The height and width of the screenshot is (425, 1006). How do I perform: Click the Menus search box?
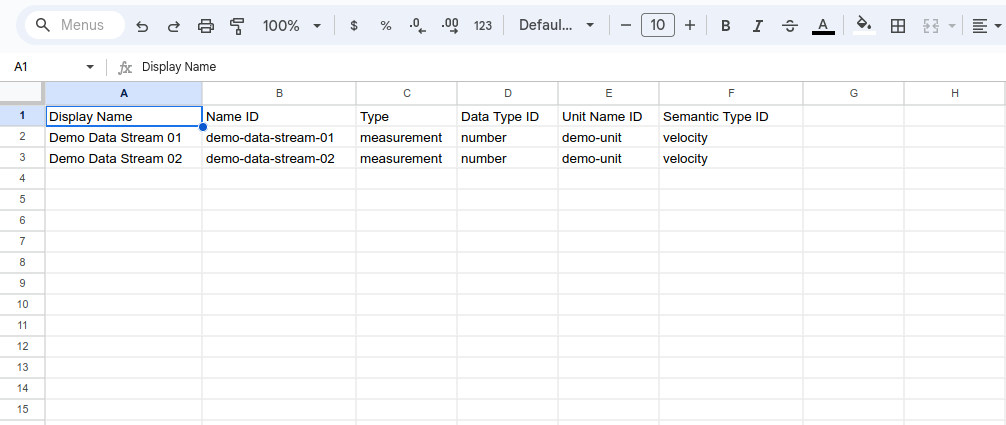[x=75, y=25]
